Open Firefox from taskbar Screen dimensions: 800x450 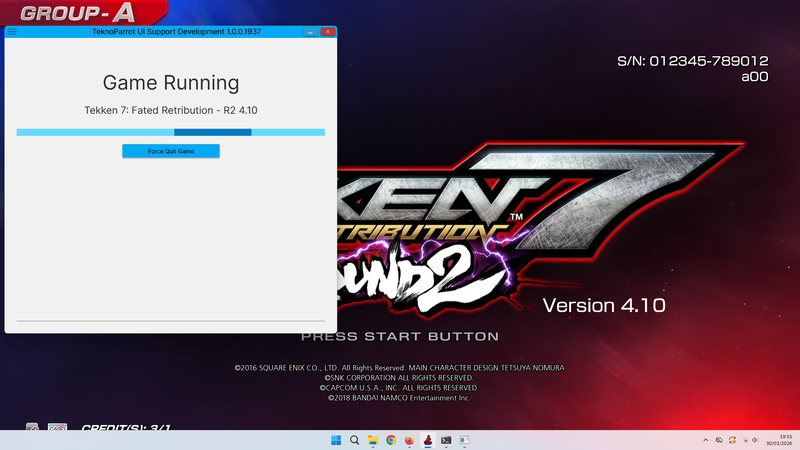(409, 440)
